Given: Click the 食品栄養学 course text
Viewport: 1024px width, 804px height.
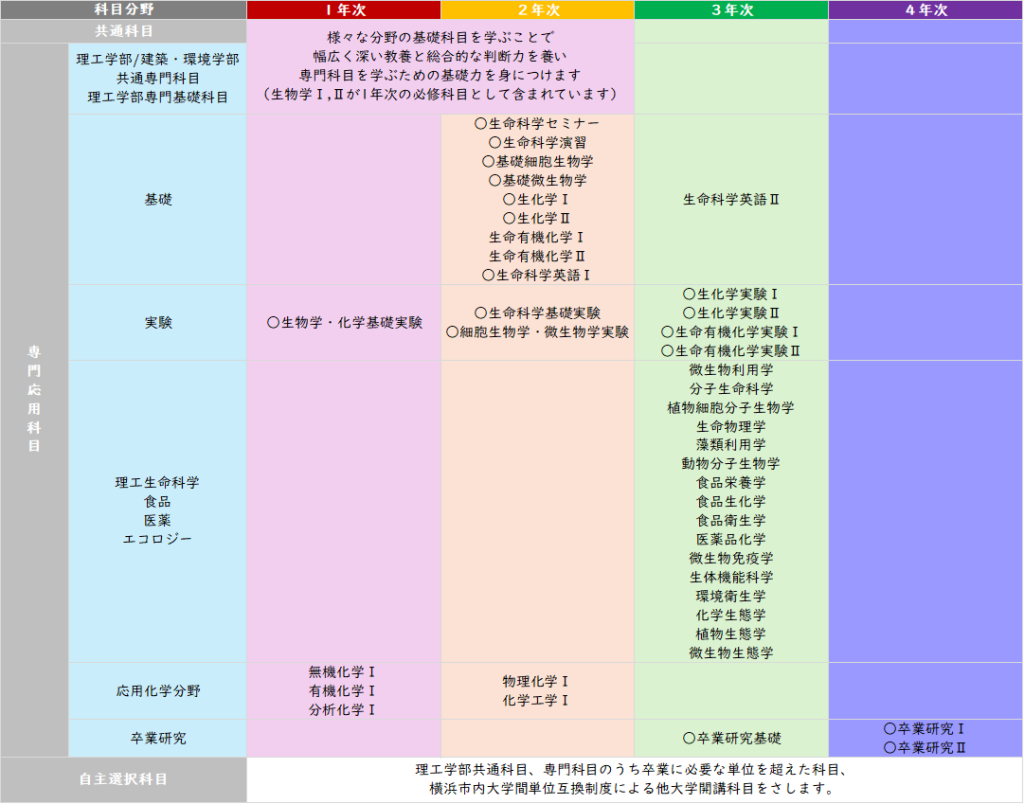Looking at the screenshot, I should [x=731, y=483].
